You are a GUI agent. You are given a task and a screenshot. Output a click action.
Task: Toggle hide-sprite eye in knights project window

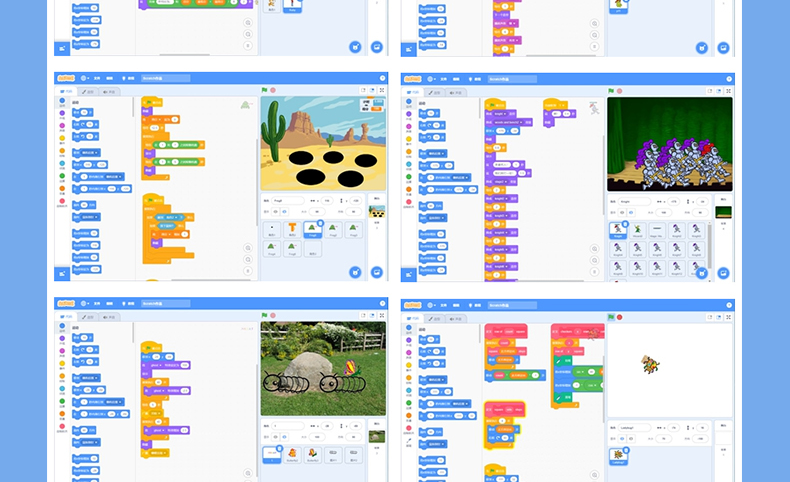(631, 213)
